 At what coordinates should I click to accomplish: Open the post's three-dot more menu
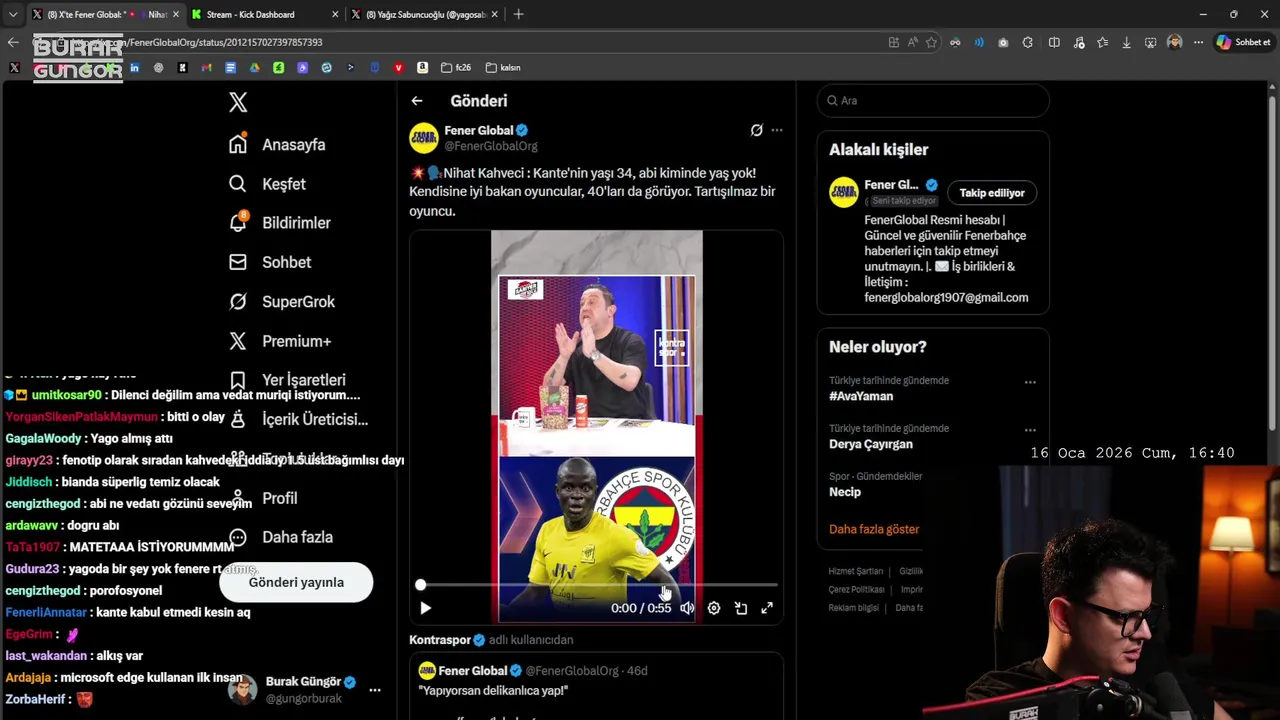click(x=777, y=130)
